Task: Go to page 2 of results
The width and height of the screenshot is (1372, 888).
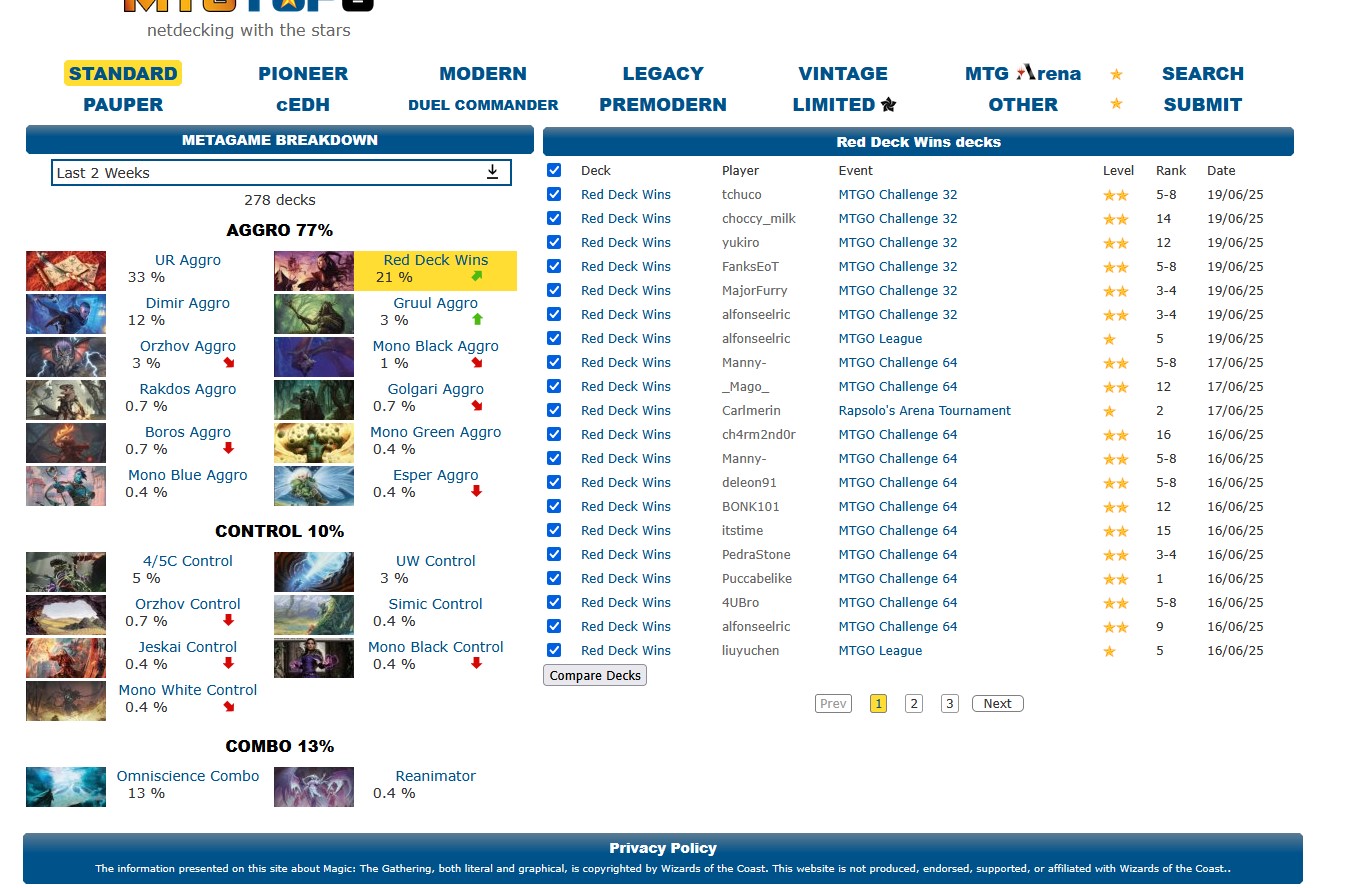Action: [913, 703]
